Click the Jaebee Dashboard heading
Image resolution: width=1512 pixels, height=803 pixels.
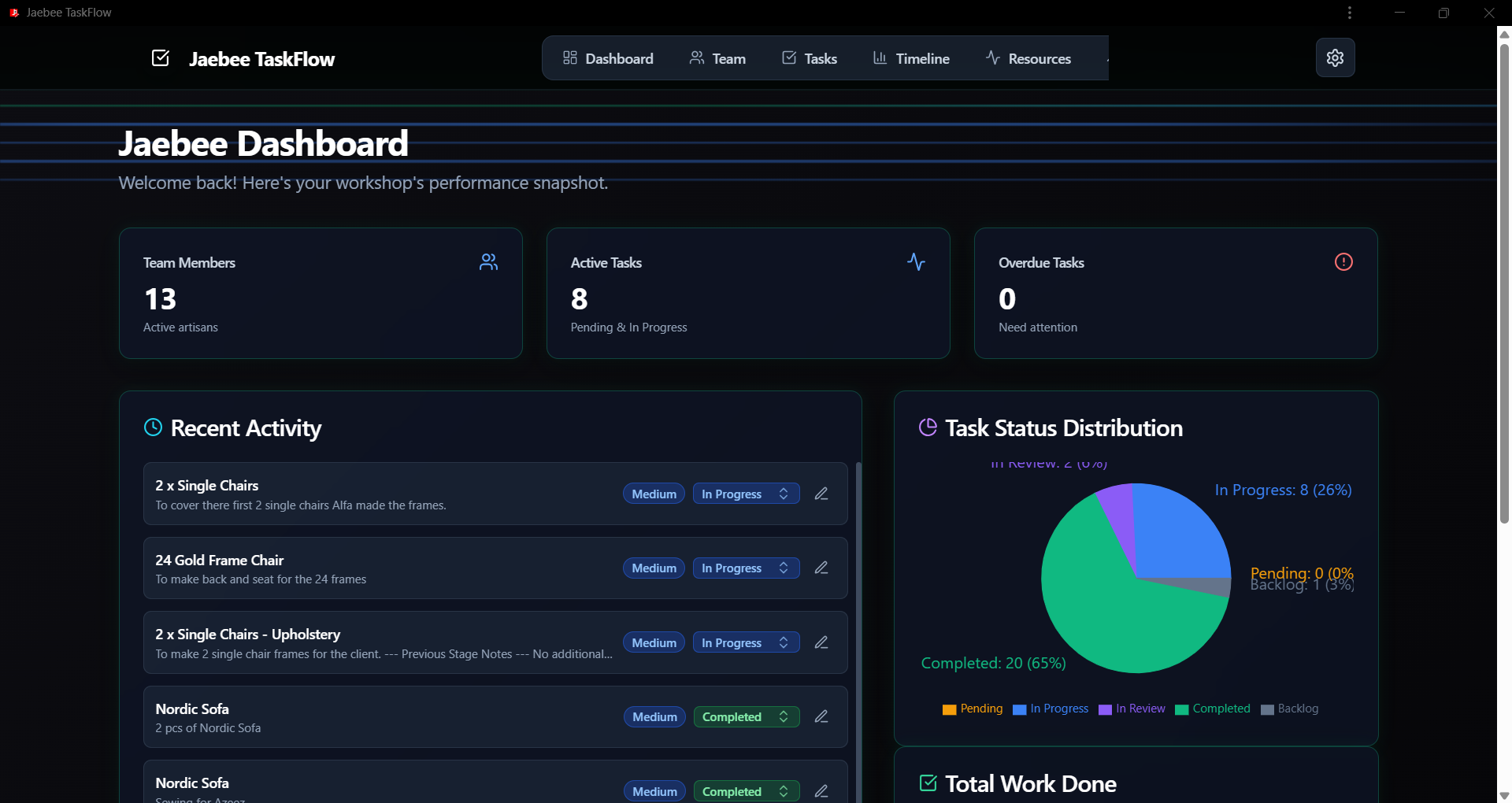[263, 143]
